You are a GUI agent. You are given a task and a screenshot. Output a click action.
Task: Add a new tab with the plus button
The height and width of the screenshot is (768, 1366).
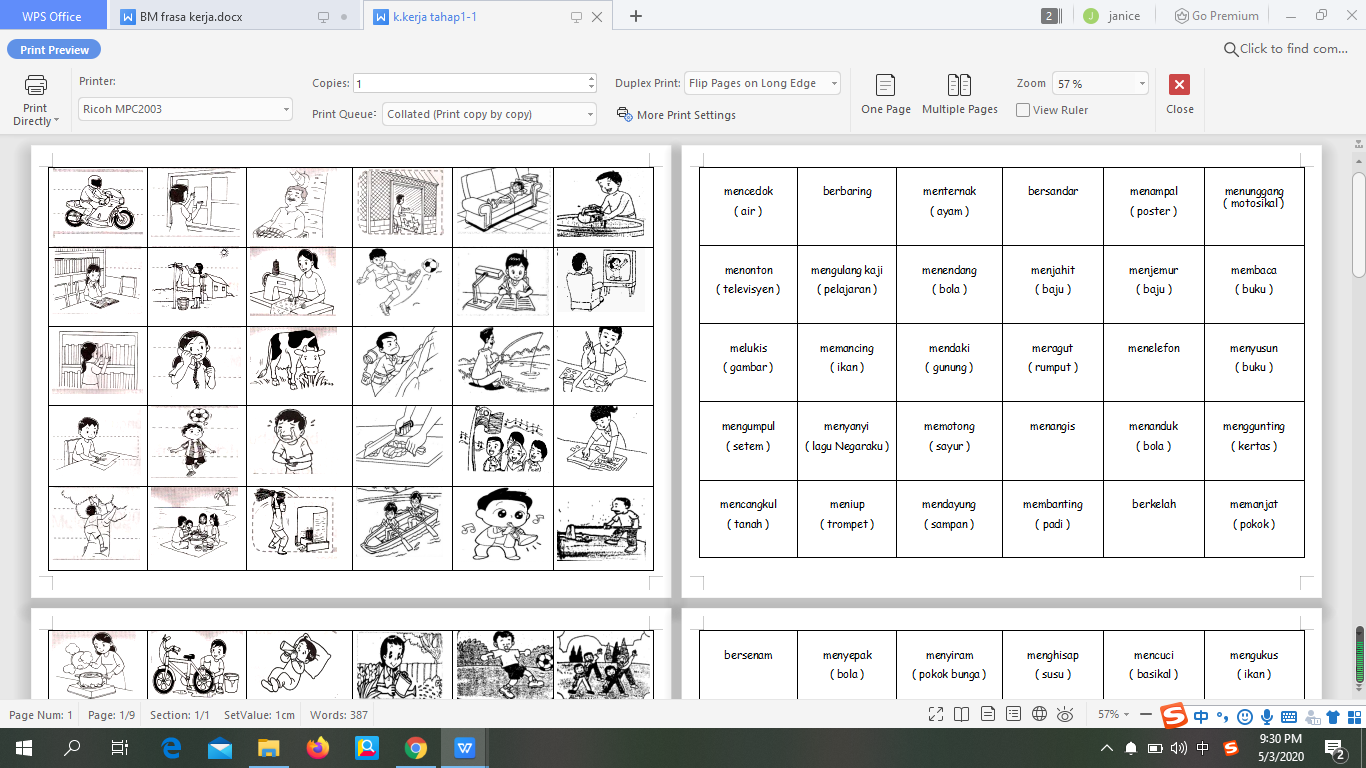tap(635, 16)
